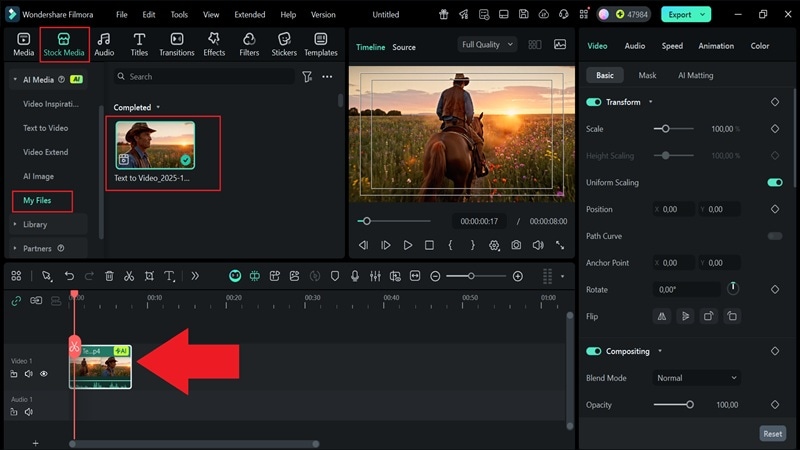Switch to the Animation tab
Screen dimensions: 800x450
[716, 46]
